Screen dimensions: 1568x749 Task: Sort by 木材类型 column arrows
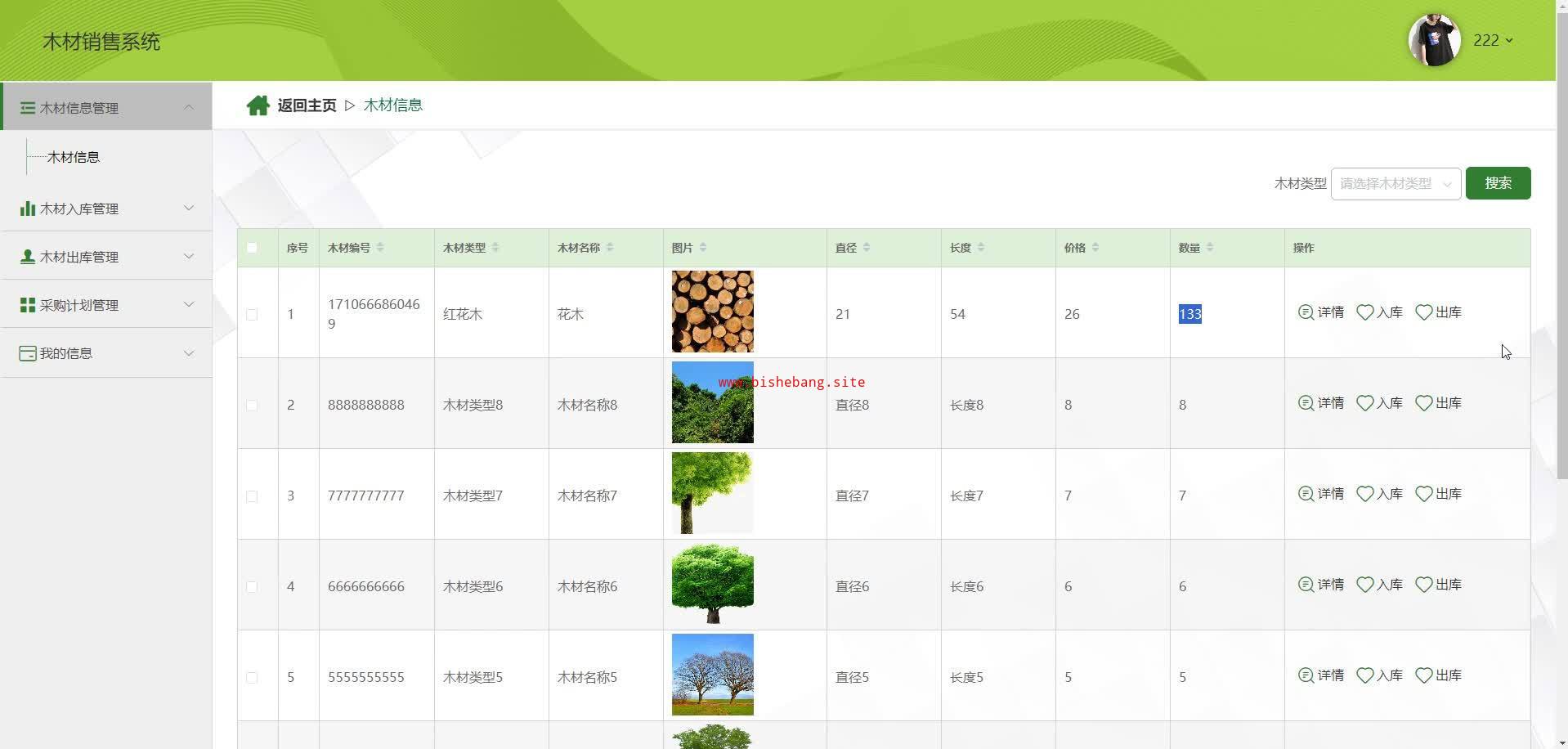click(495, 248)
